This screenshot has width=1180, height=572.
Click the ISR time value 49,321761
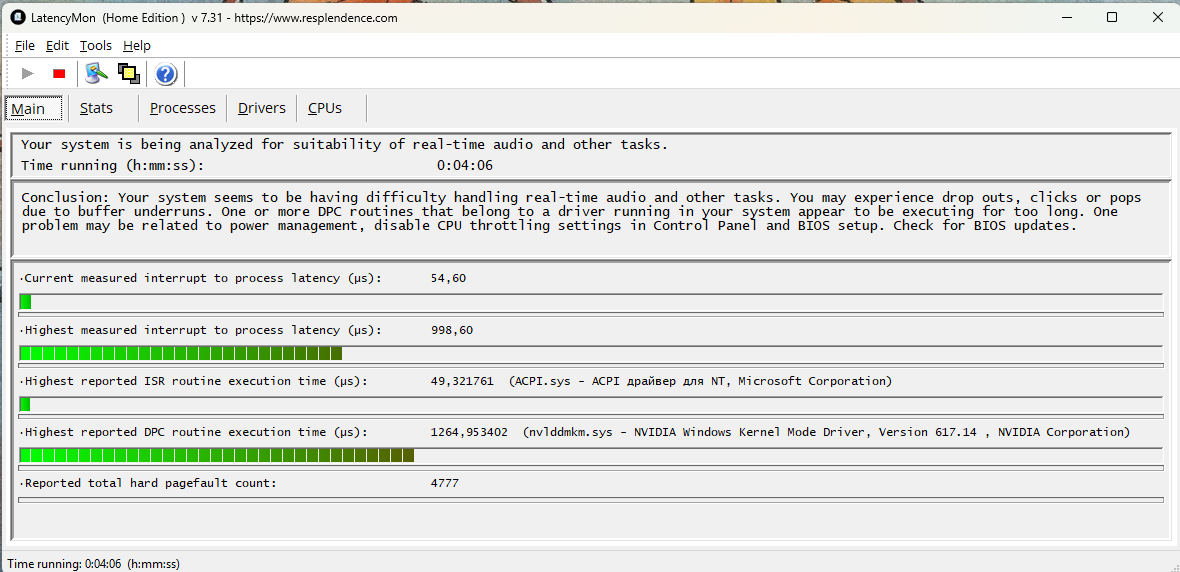pos(462,381)
